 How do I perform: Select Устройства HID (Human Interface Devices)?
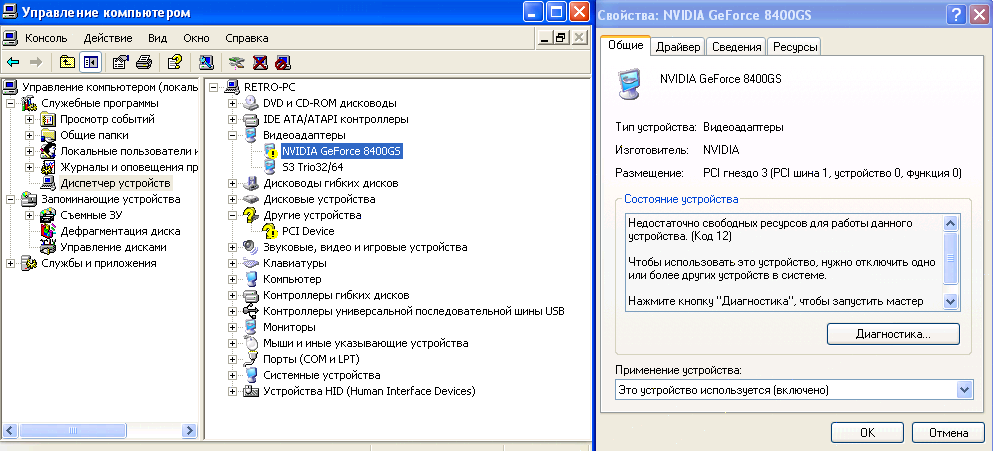click(x=369, y=391)
